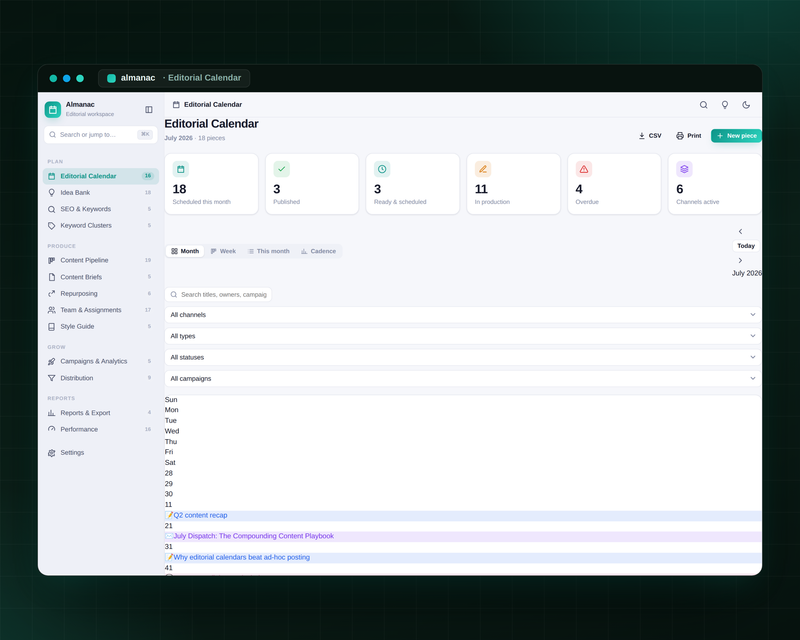Click the Content Pipeline board icon
The image size is (800, 640).
click(52, 260)
